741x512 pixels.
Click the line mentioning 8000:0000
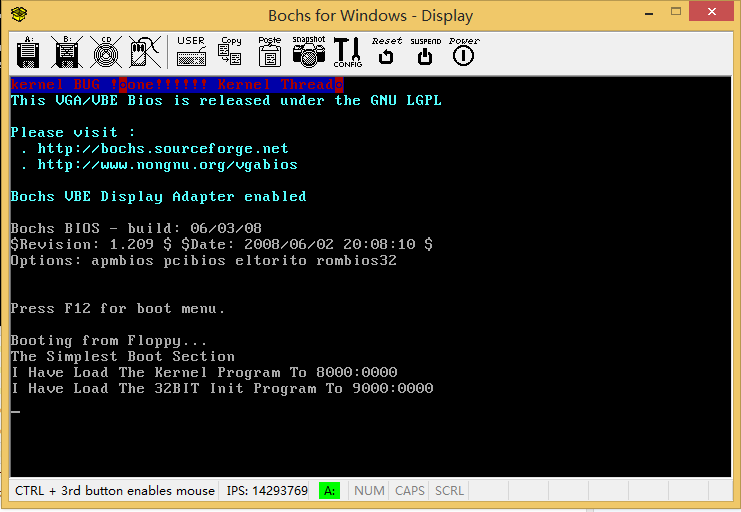[x=204, y=373]
